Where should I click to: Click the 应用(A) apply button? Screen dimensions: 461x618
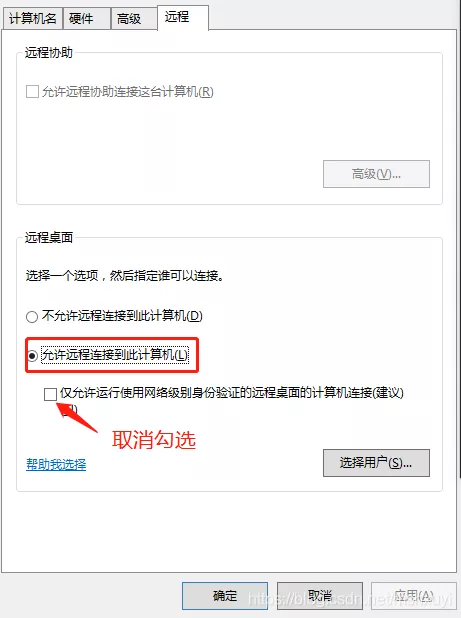(414, 596)
